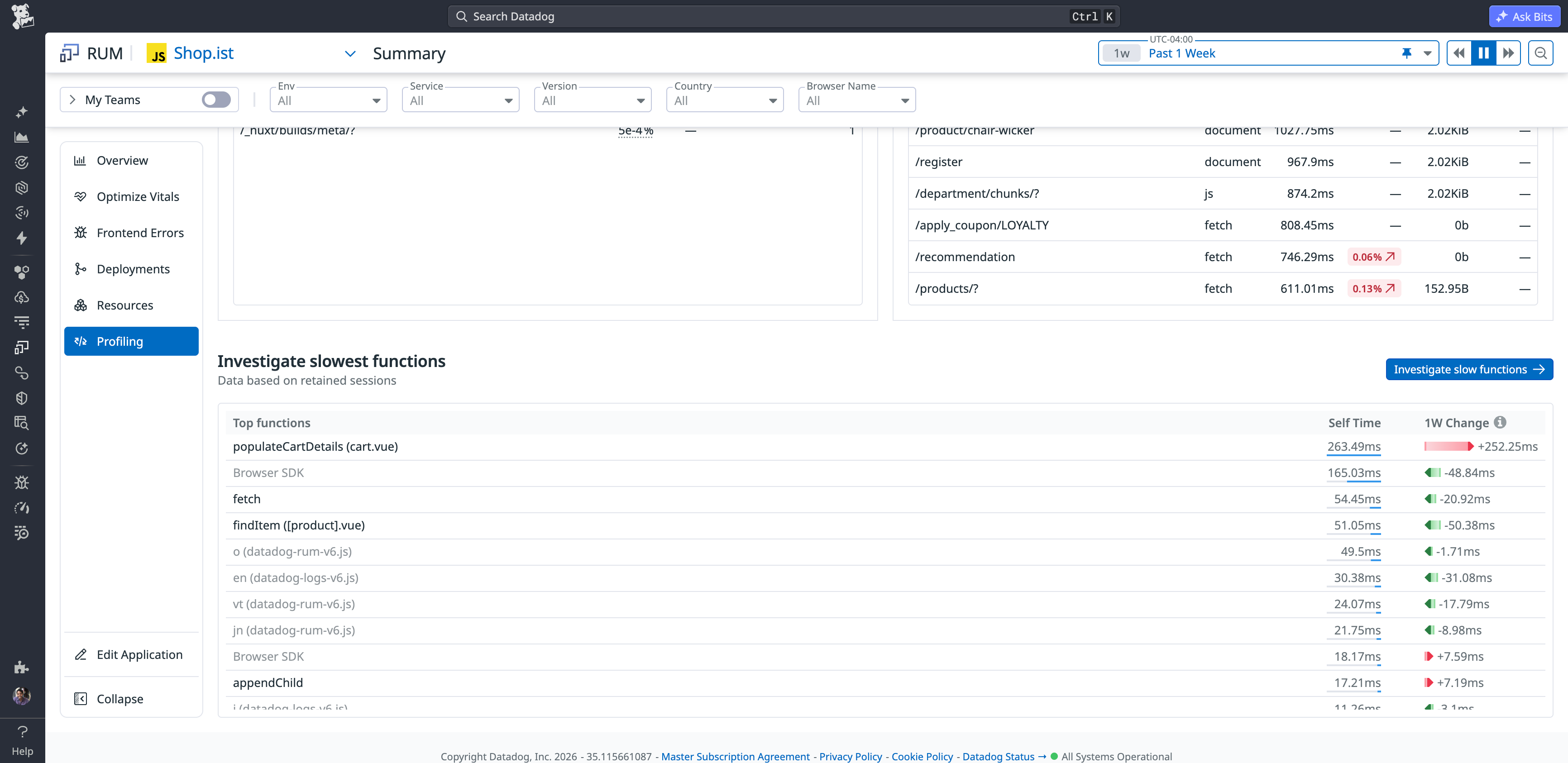Screen dimensions: 1568x763
Task: Click the 263.49ms self time value
Action: click(1354, 447)
